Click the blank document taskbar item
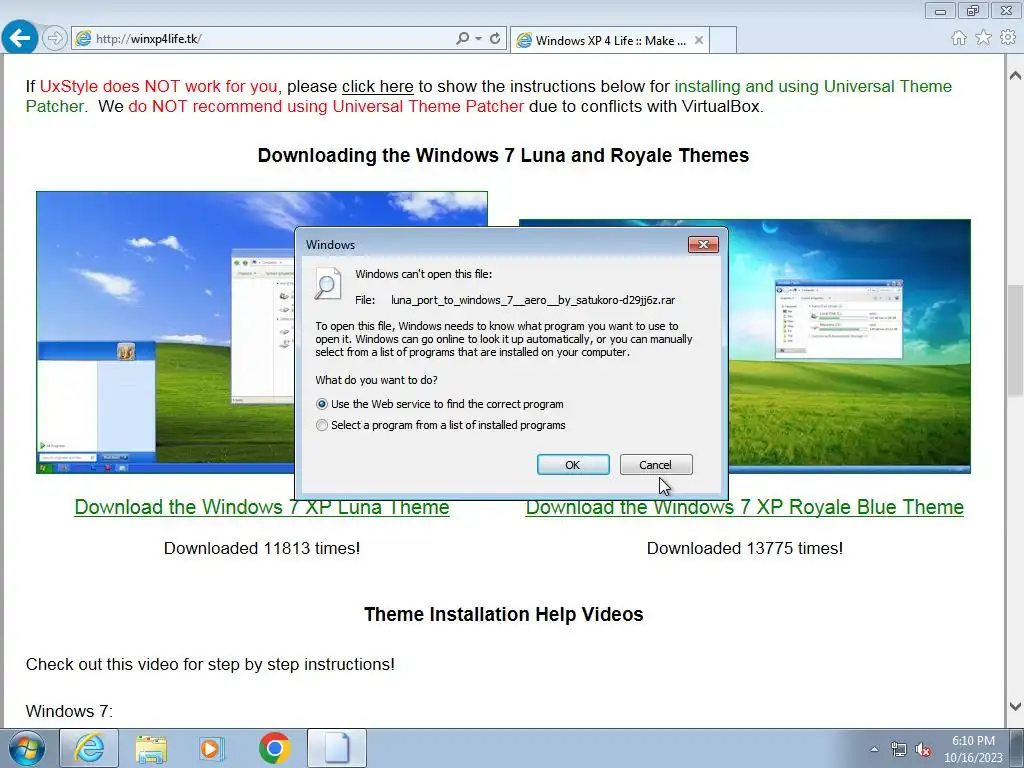The image size is (1024, 768). [337, 748]
